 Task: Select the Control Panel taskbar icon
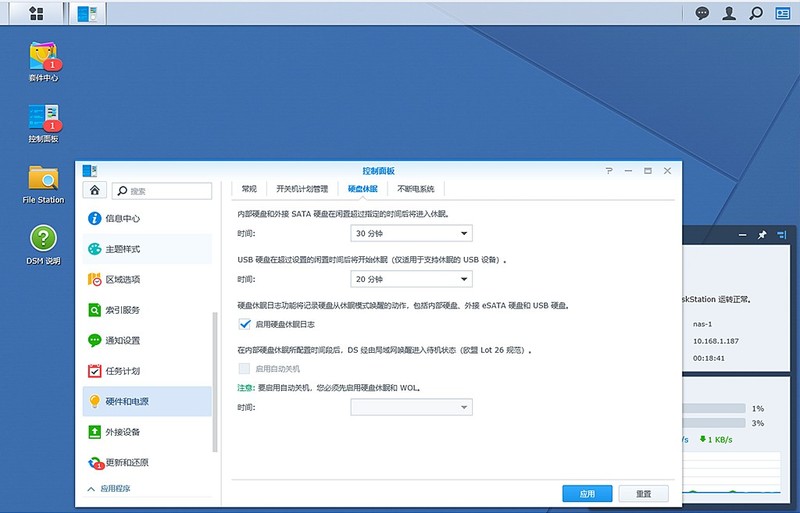click(x=87, y=13)
